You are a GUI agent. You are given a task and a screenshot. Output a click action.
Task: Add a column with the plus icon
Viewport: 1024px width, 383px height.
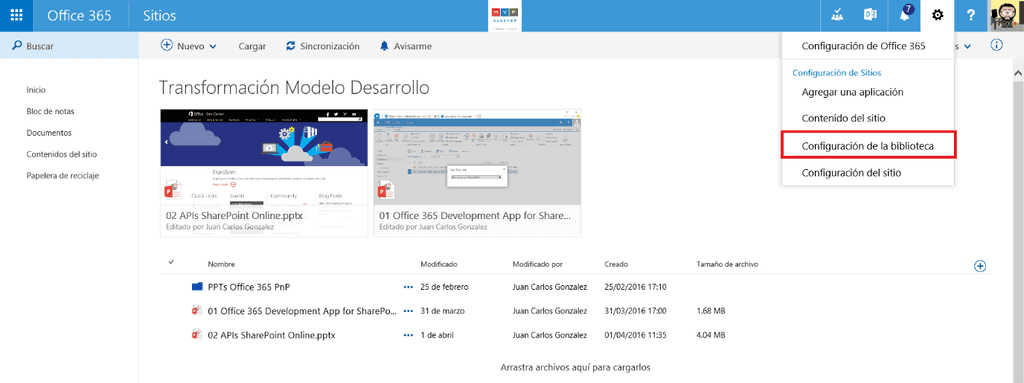[980, 266]
